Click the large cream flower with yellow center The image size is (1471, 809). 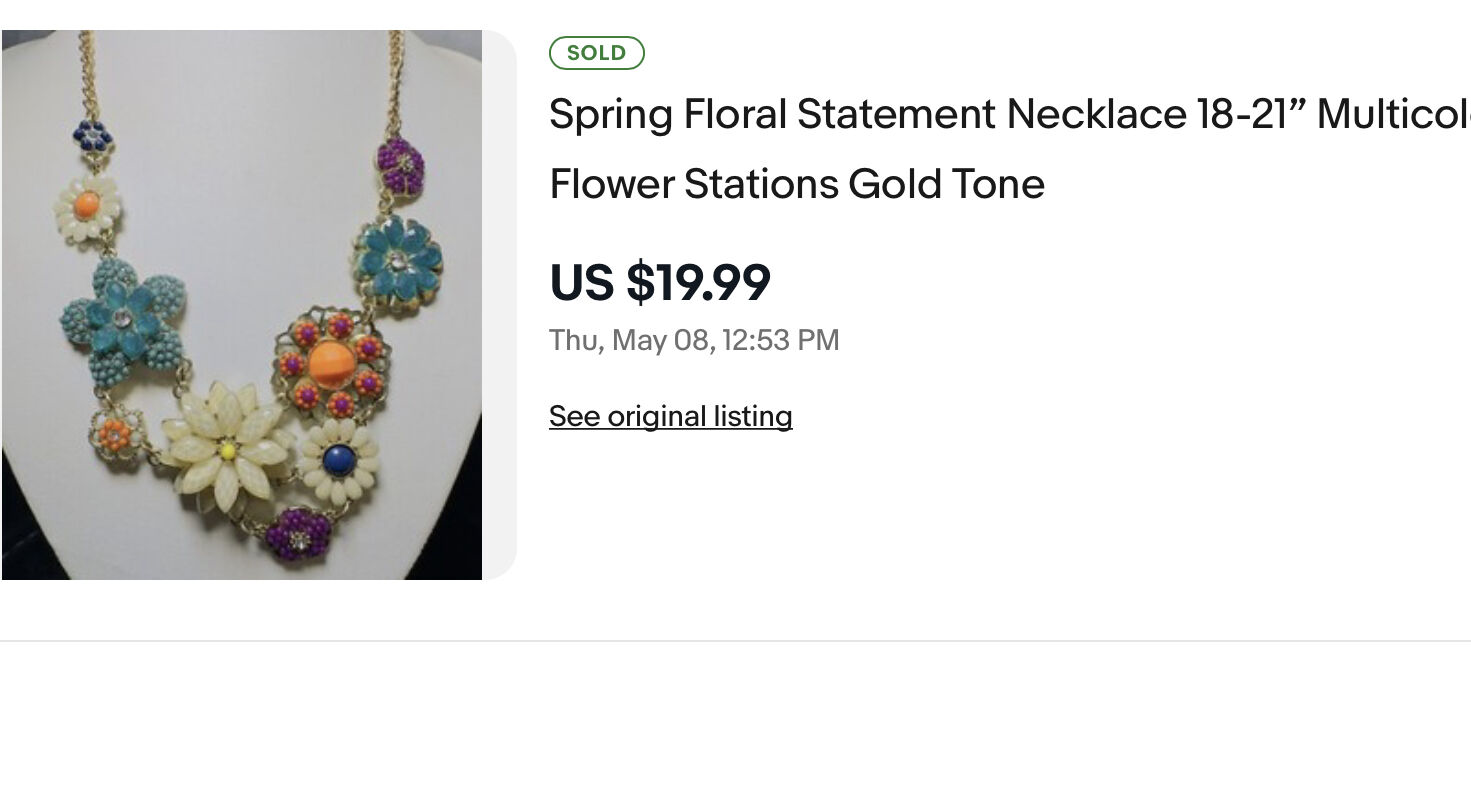click(x=227, y=449)
